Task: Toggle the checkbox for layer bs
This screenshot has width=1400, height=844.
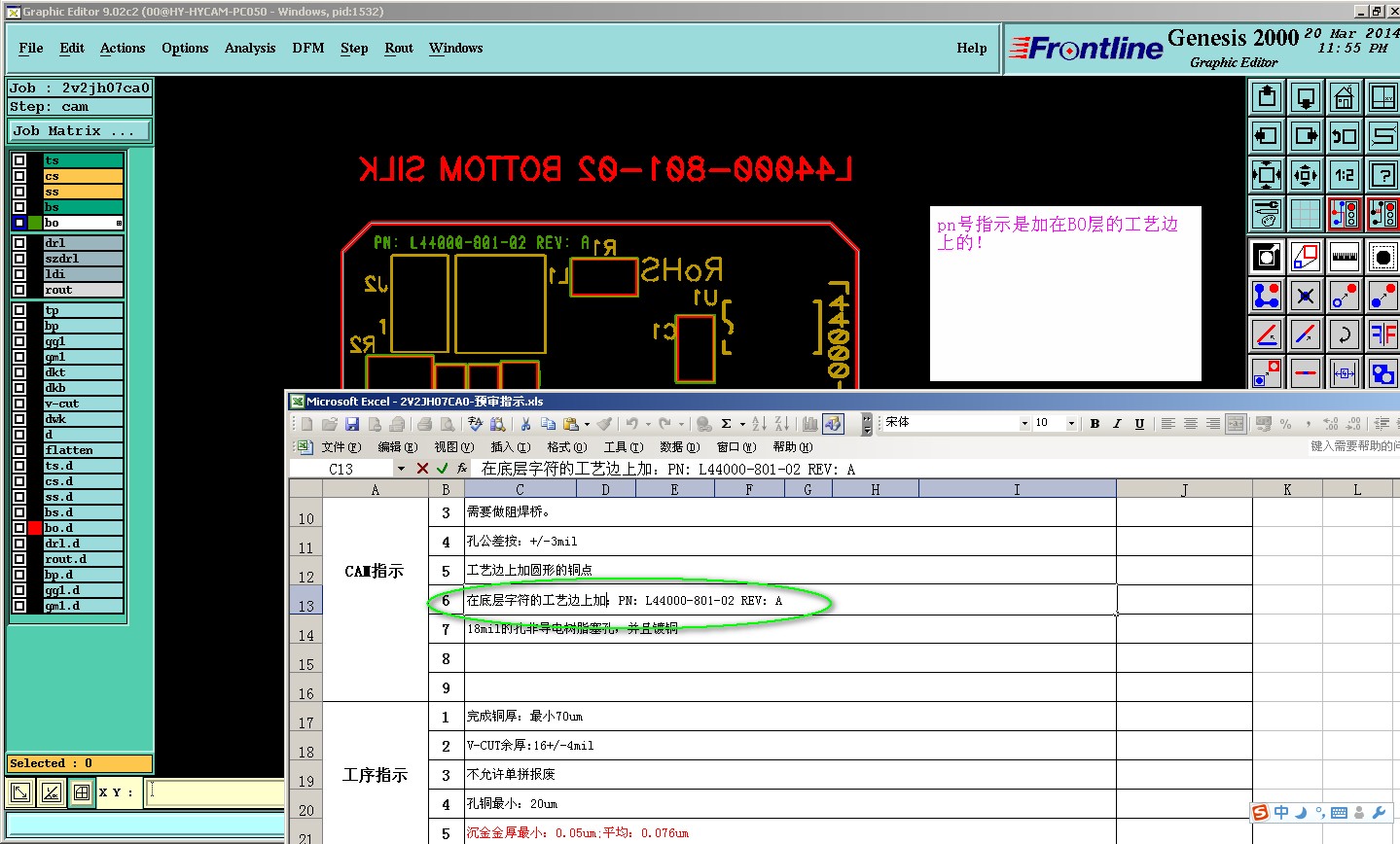Action: point(19,207)
